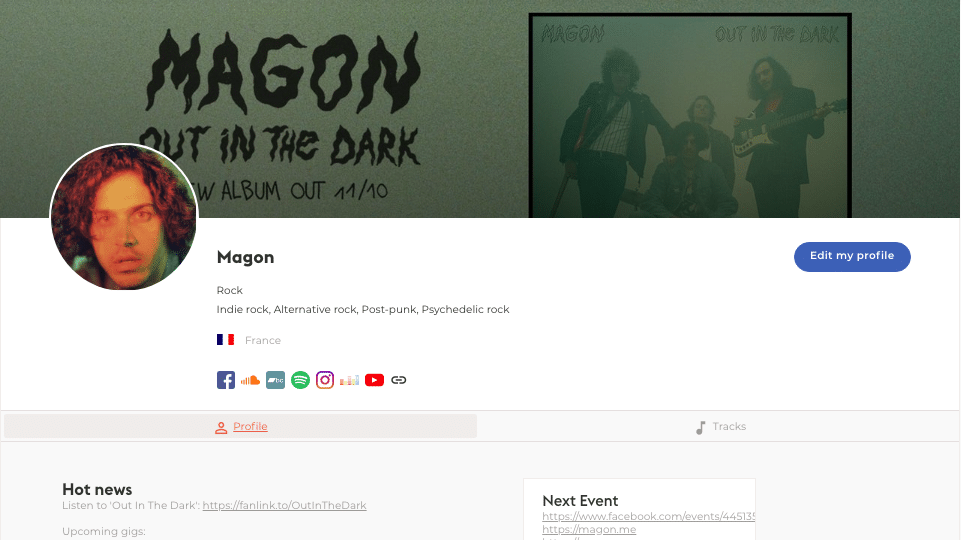Viewport: 961px width, 540px height.
Task: Open the YouTube social icon
Action: pos(374,380)
